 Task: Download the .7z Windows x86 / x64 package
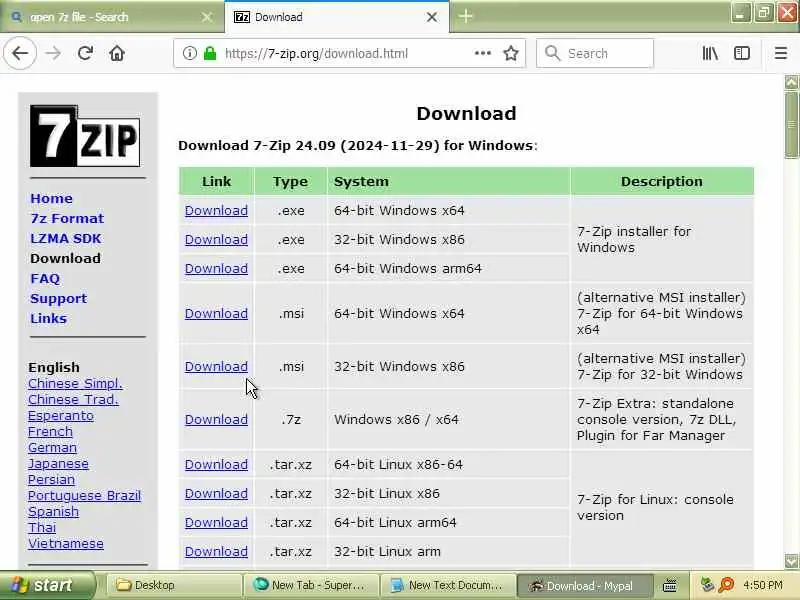pyautogui.click(x=216, y=420)
